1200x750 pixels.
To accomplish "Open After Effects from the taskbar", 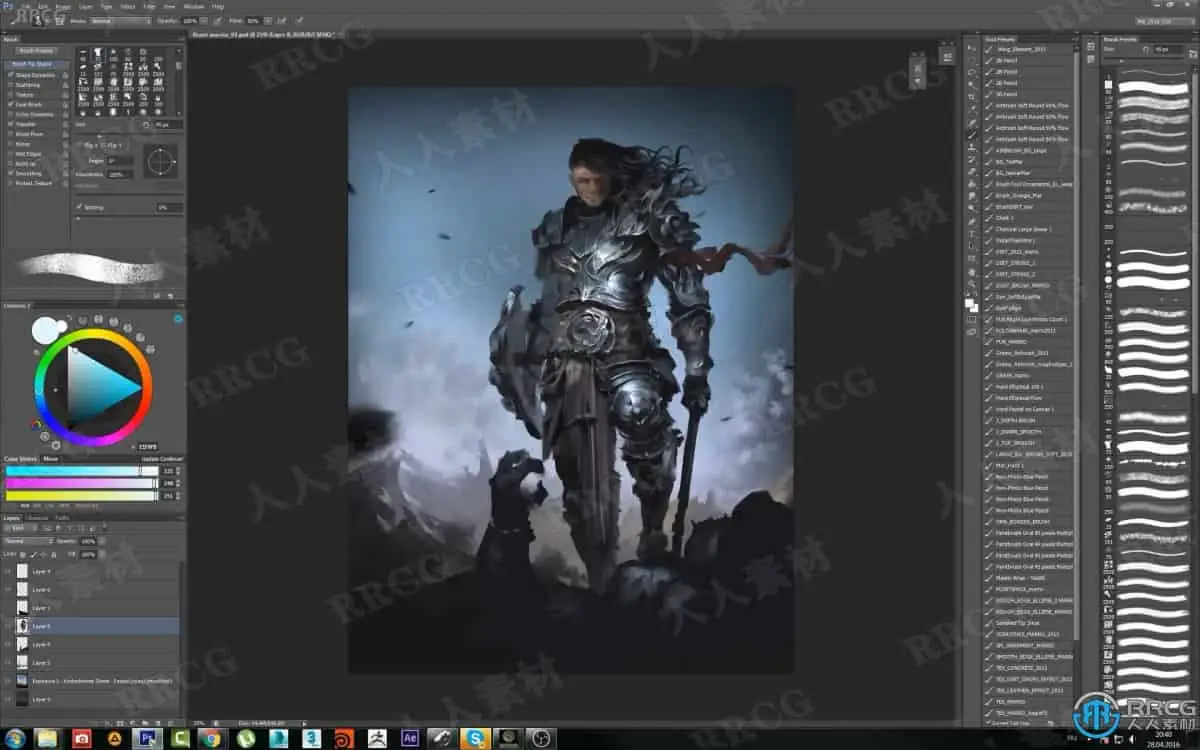I will click(x=409, y=738).
